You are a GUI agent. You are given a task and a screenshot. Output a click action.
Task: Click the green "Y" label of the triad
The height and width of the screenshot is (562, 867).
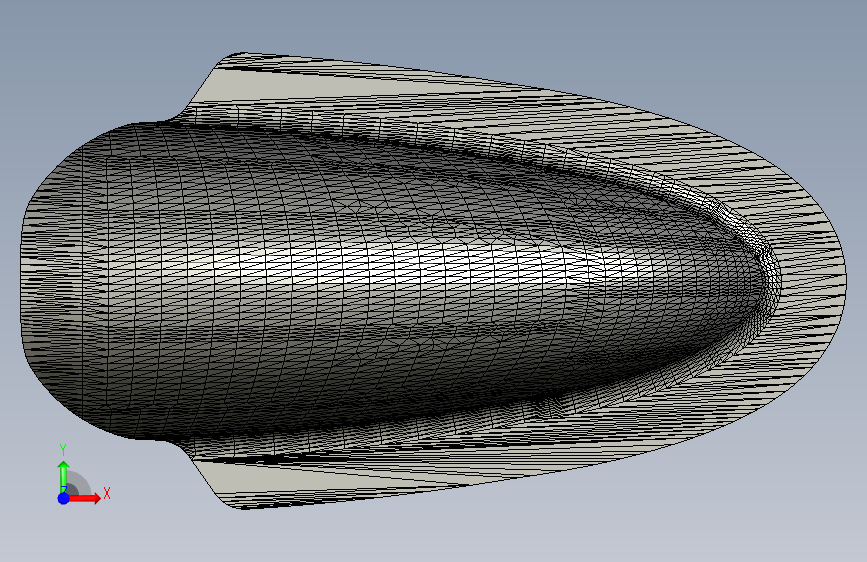[x=63, y=450]
